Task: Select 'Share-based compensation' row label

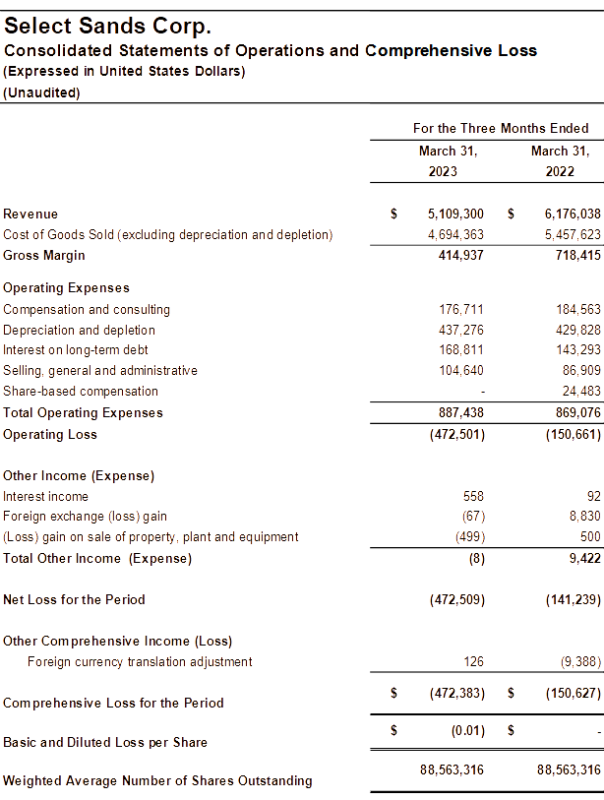Action: pos(81,391)
